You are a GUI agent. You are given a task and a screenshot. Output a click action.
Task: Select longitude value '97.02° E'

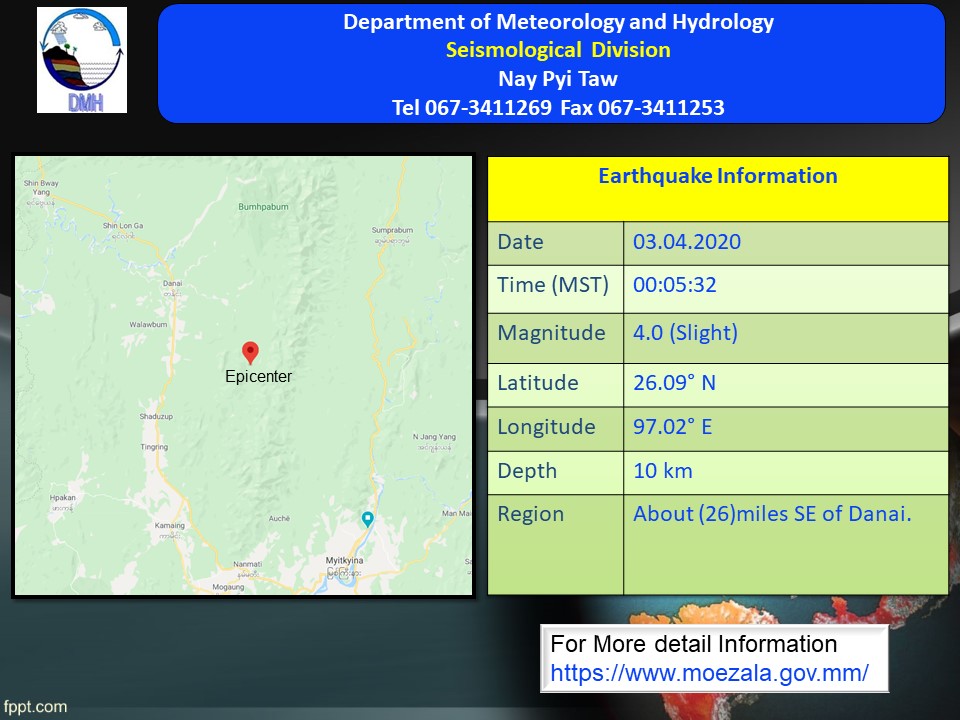pyautogui.click(x=672, y=427)
